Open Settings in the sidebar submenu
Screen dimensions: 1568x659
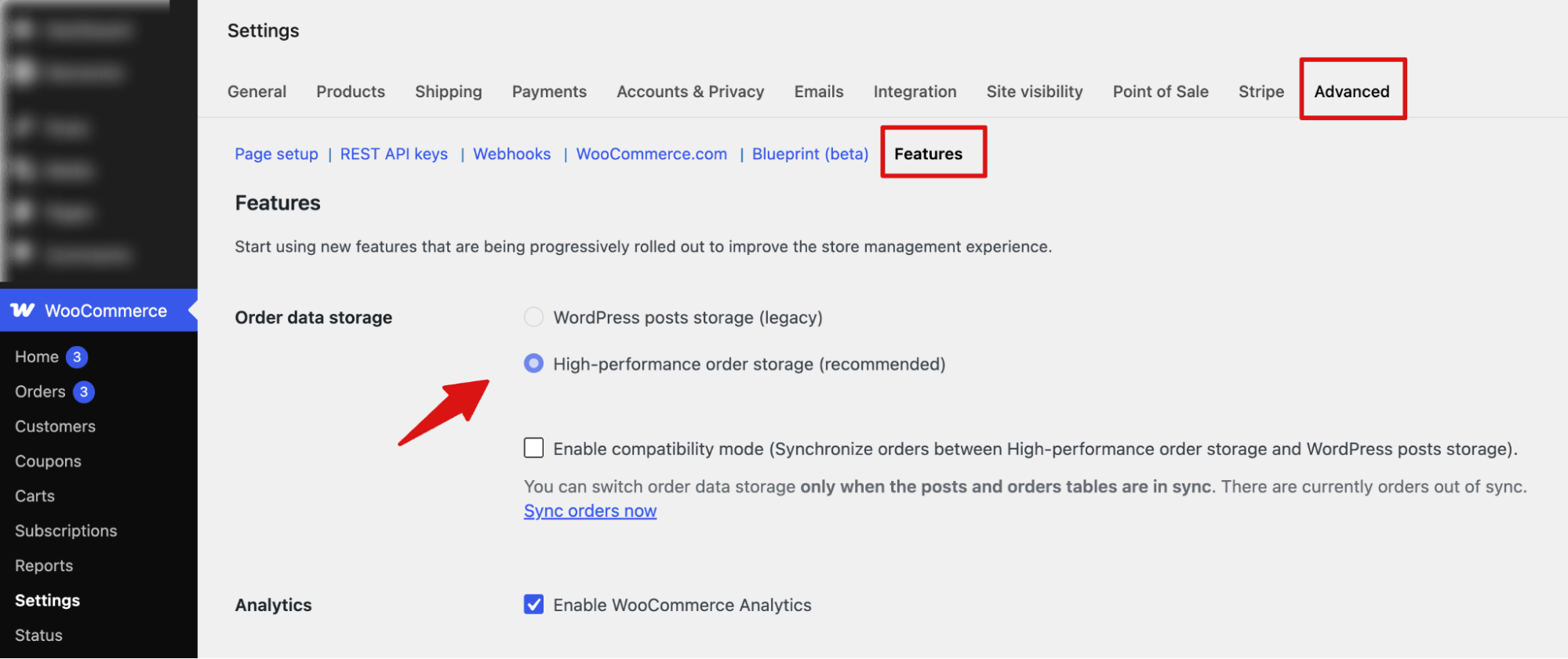[x=47, y=601]
